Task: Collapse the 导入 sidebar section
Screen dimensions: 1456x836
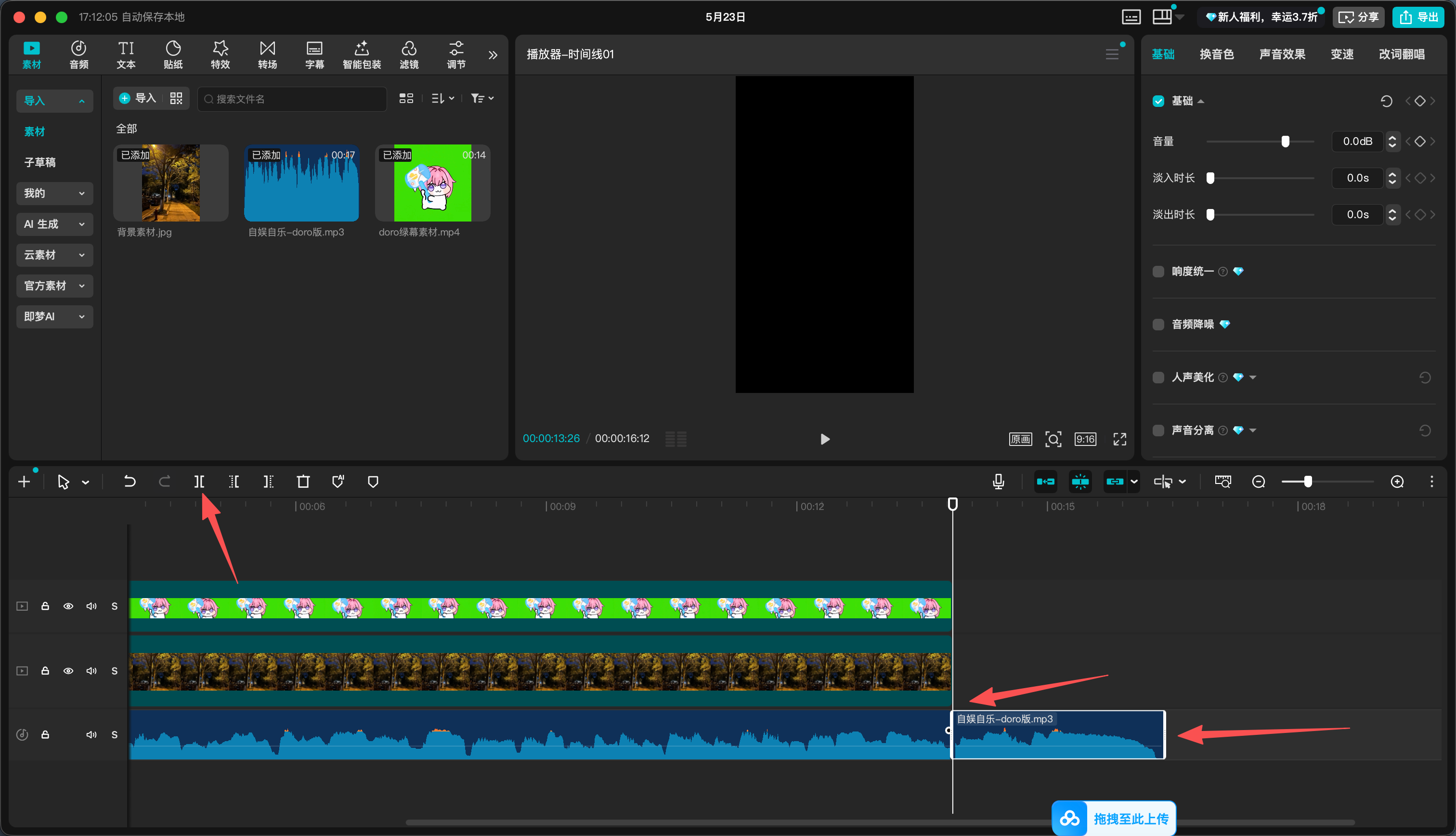Action: 54,101
